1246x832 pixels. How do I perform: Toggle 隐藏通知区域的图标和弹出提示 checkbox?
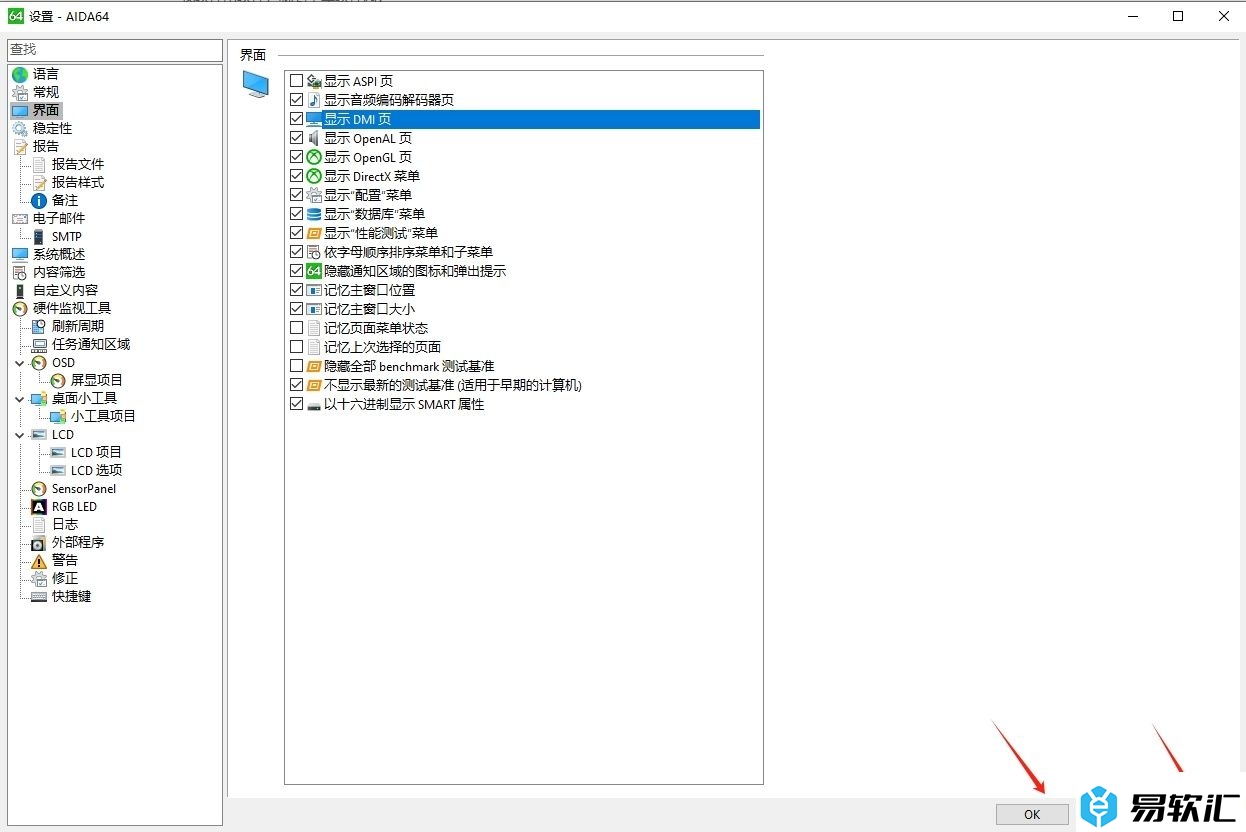(x=296, y=271)
